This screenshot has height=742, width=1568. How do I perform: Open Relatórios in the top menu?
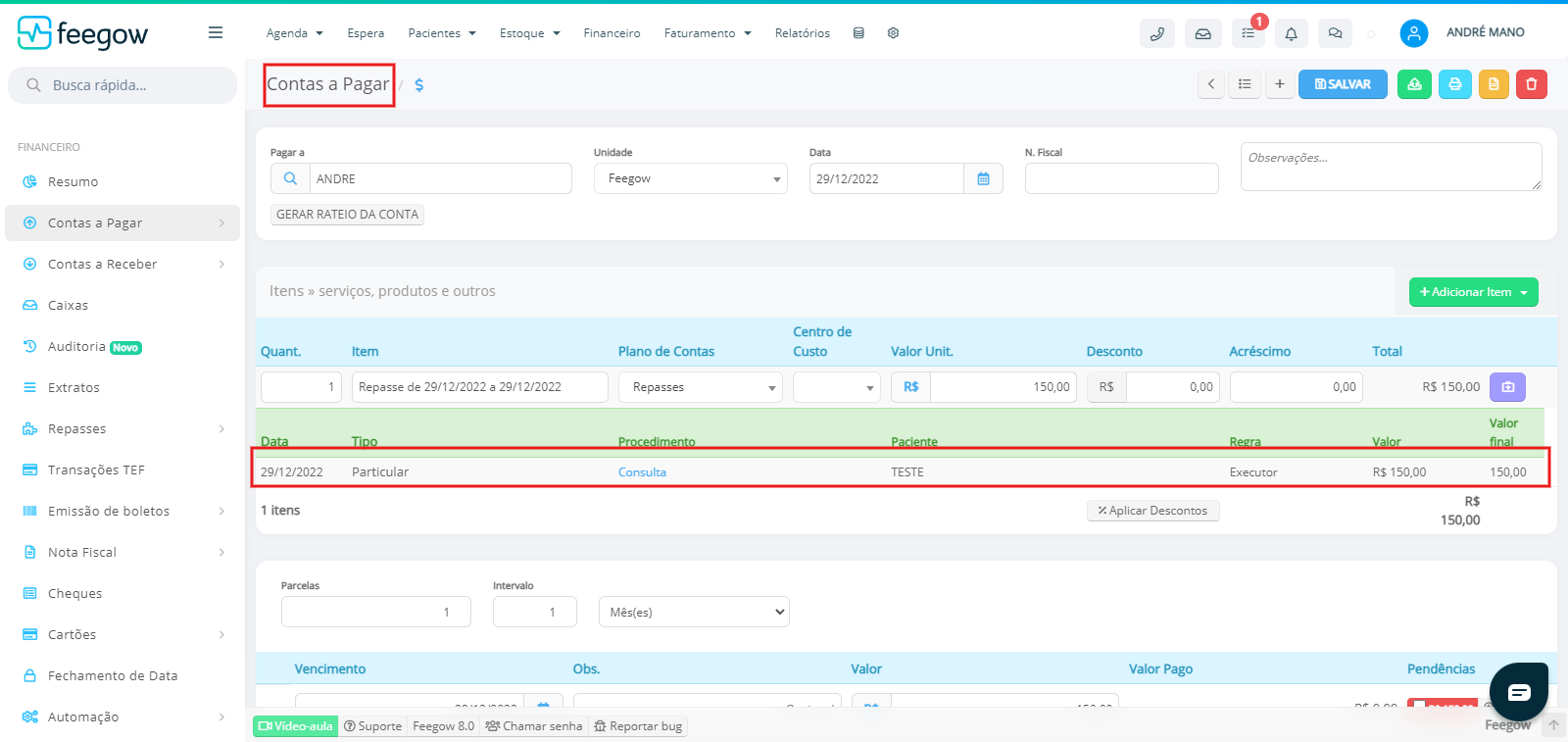click(x=802, y=33)
